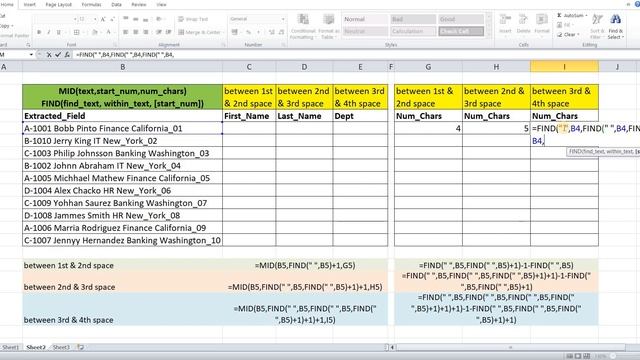Switch to the Sheet3 tab
640x360 pixels.
pos(61,347)
